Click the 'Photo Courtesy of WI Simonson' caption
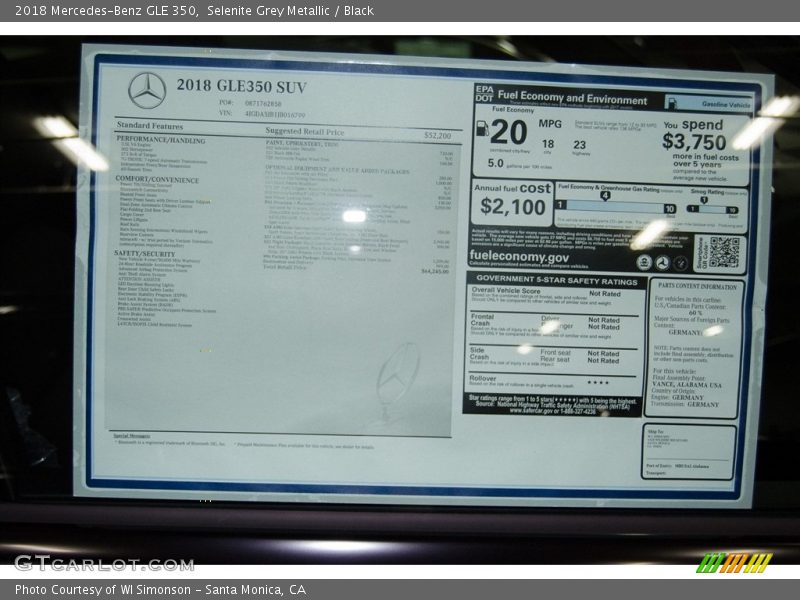 103,590
